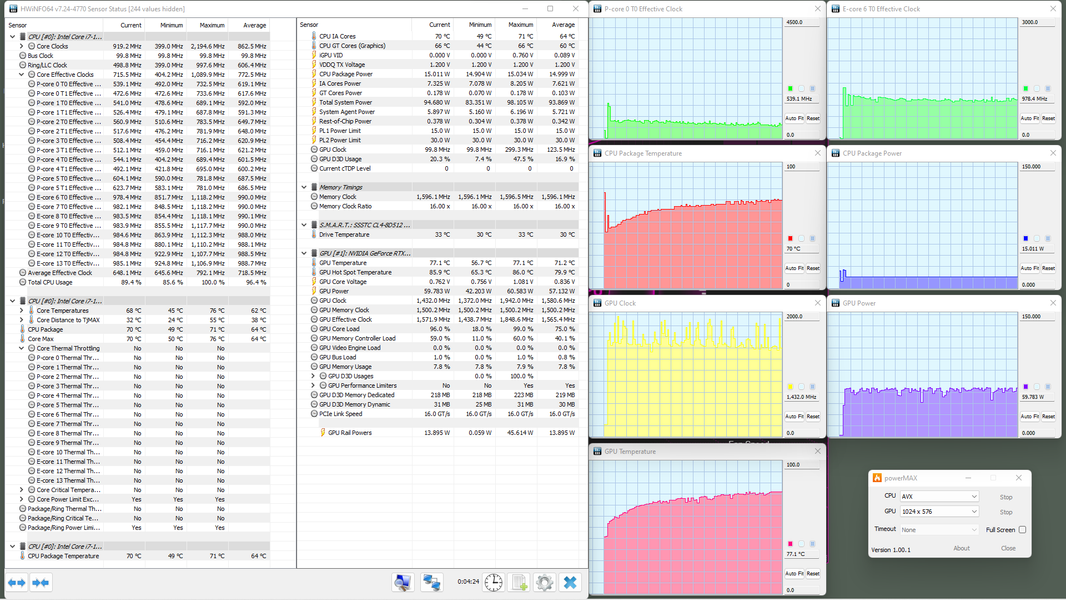Click the Maximum column header in right pane
This screenshot has width=1066, height=600.
pos(515,25)
